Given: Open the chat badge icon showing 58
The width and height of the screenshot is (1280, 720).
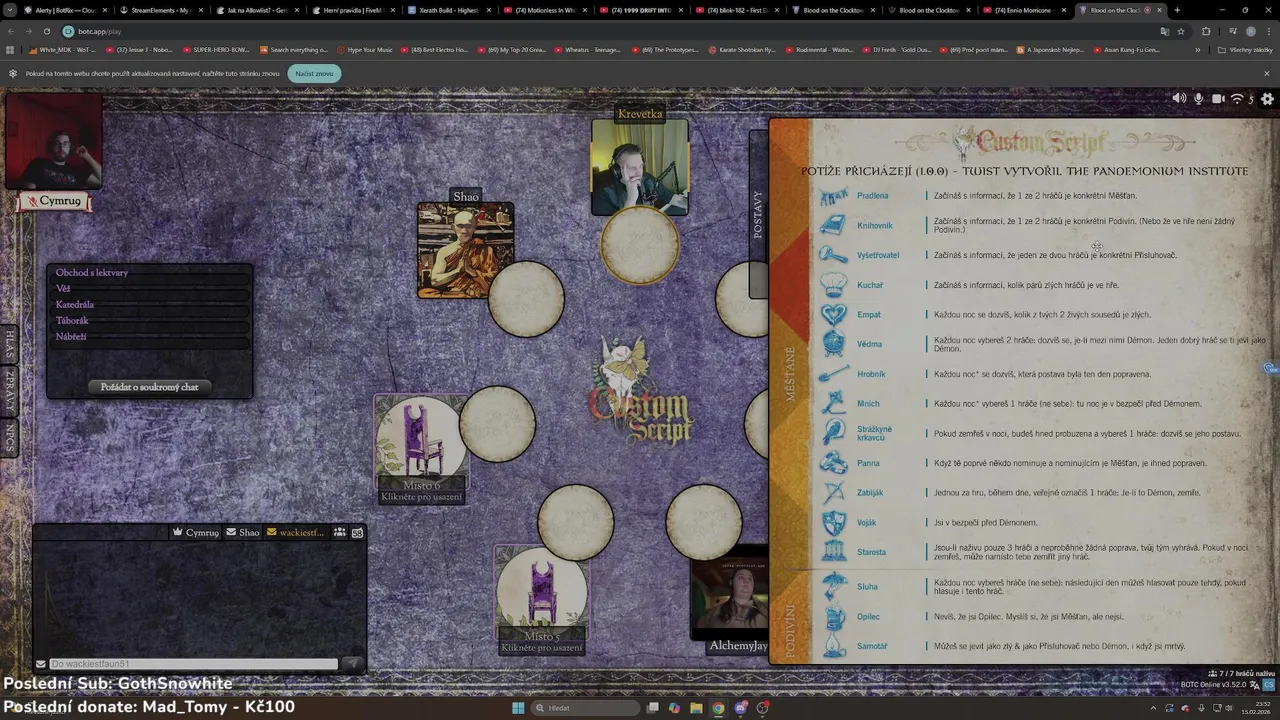Looking at the screenshot, I should click(357, 532).
